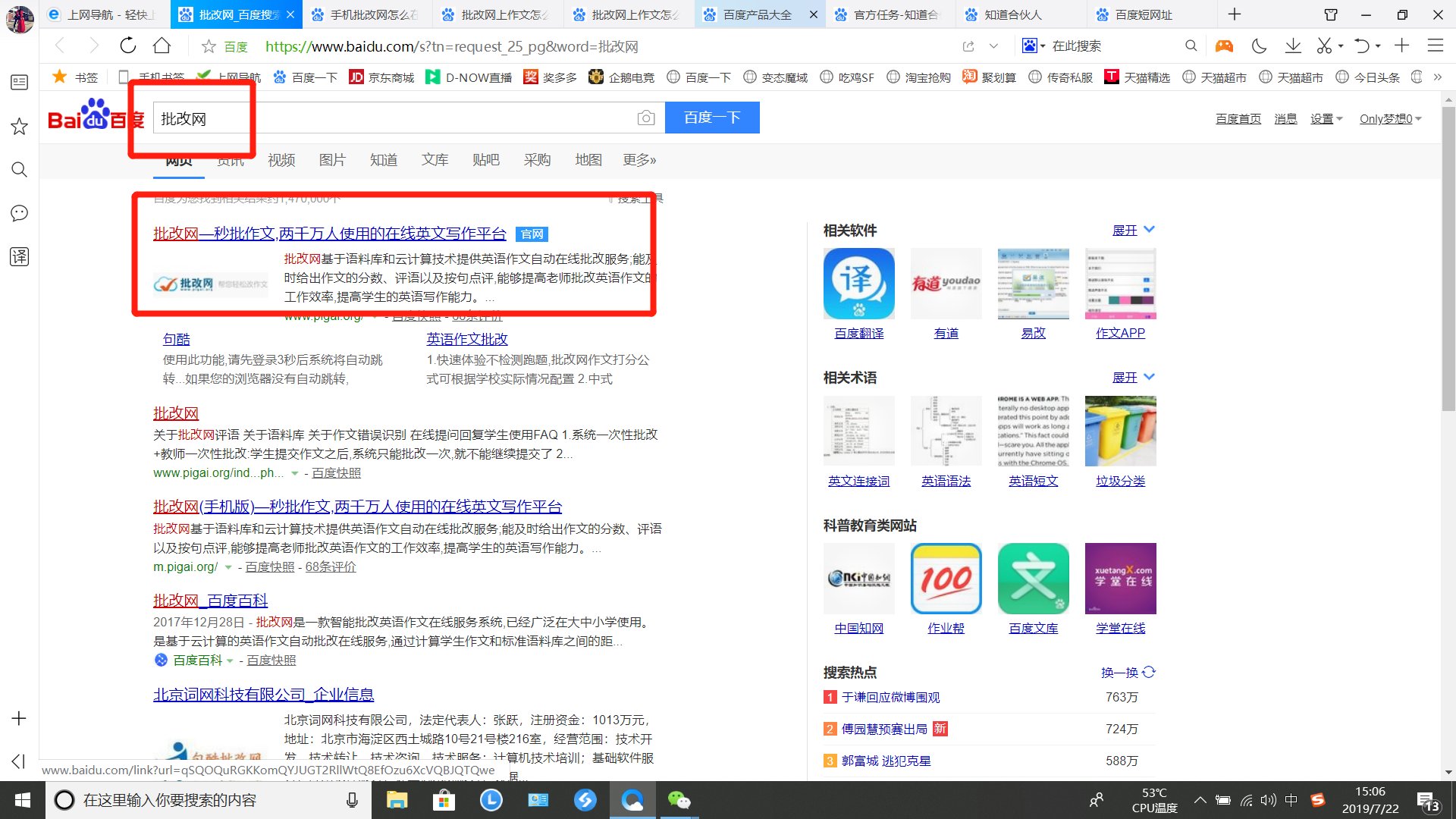
Task: Click 百度一下 search button
Action: pos(712,118)
